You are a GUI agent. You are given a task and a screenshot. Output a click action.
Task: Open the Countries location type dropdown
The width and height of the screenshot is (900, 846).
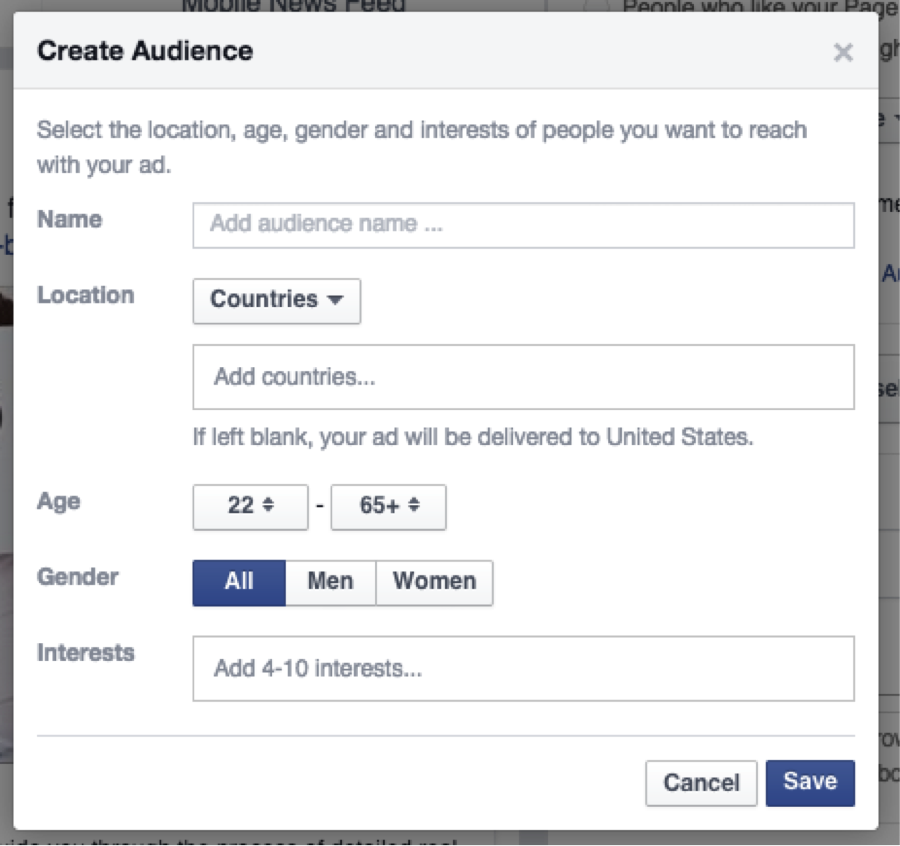(276, 300)
